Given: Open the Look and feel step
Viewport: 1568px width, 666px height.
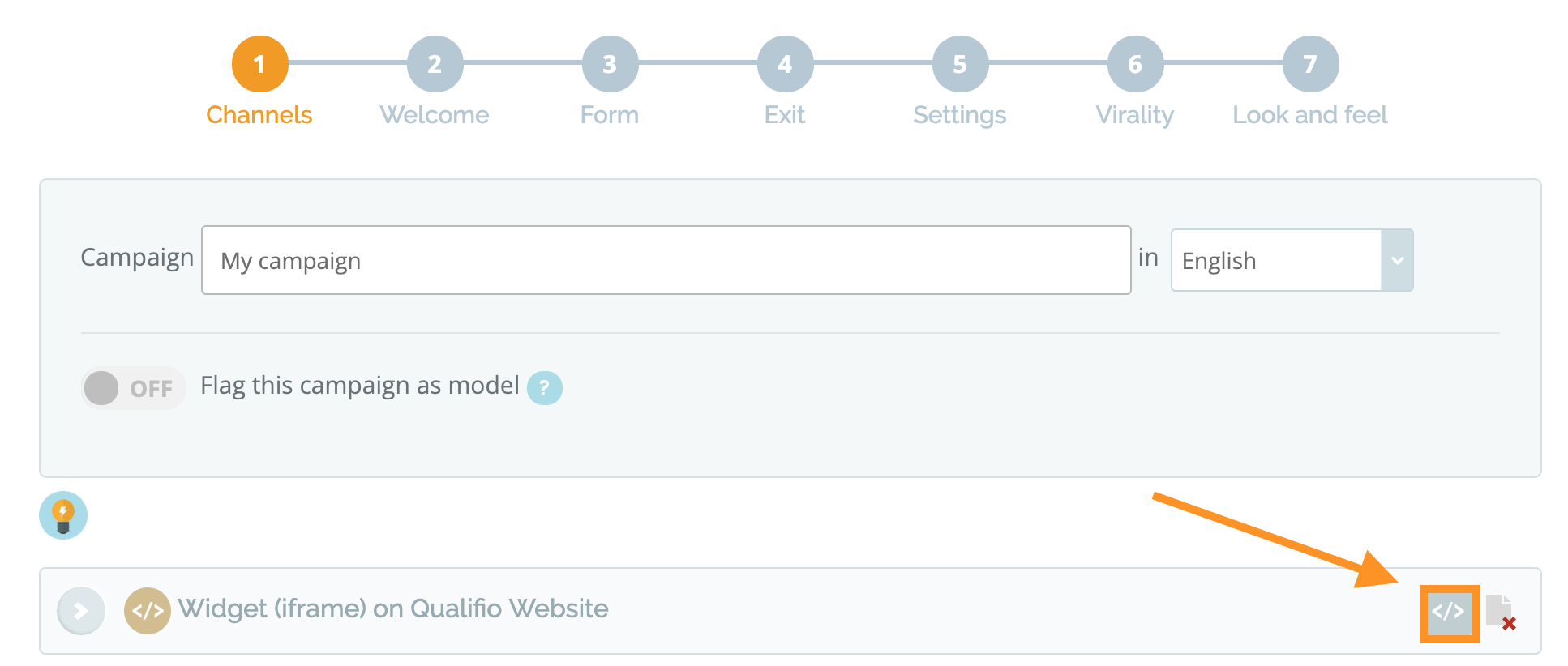Looking at the screenshot, I should coord(1310,115).
